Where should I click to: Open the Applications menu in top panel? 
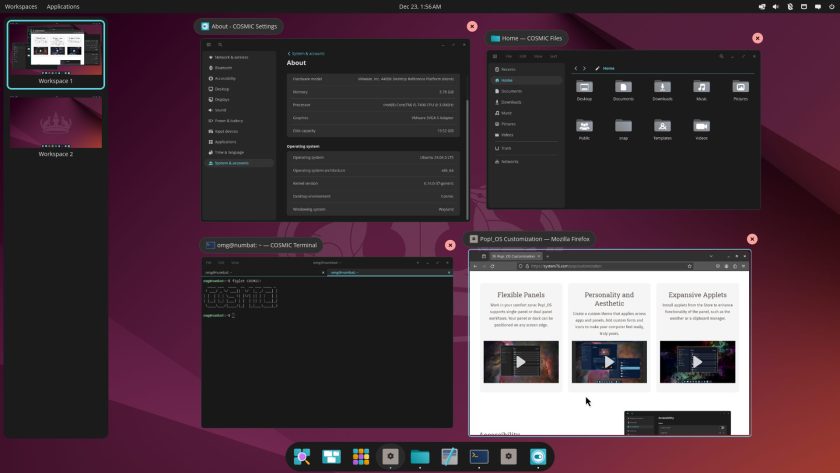click(63, 6)
